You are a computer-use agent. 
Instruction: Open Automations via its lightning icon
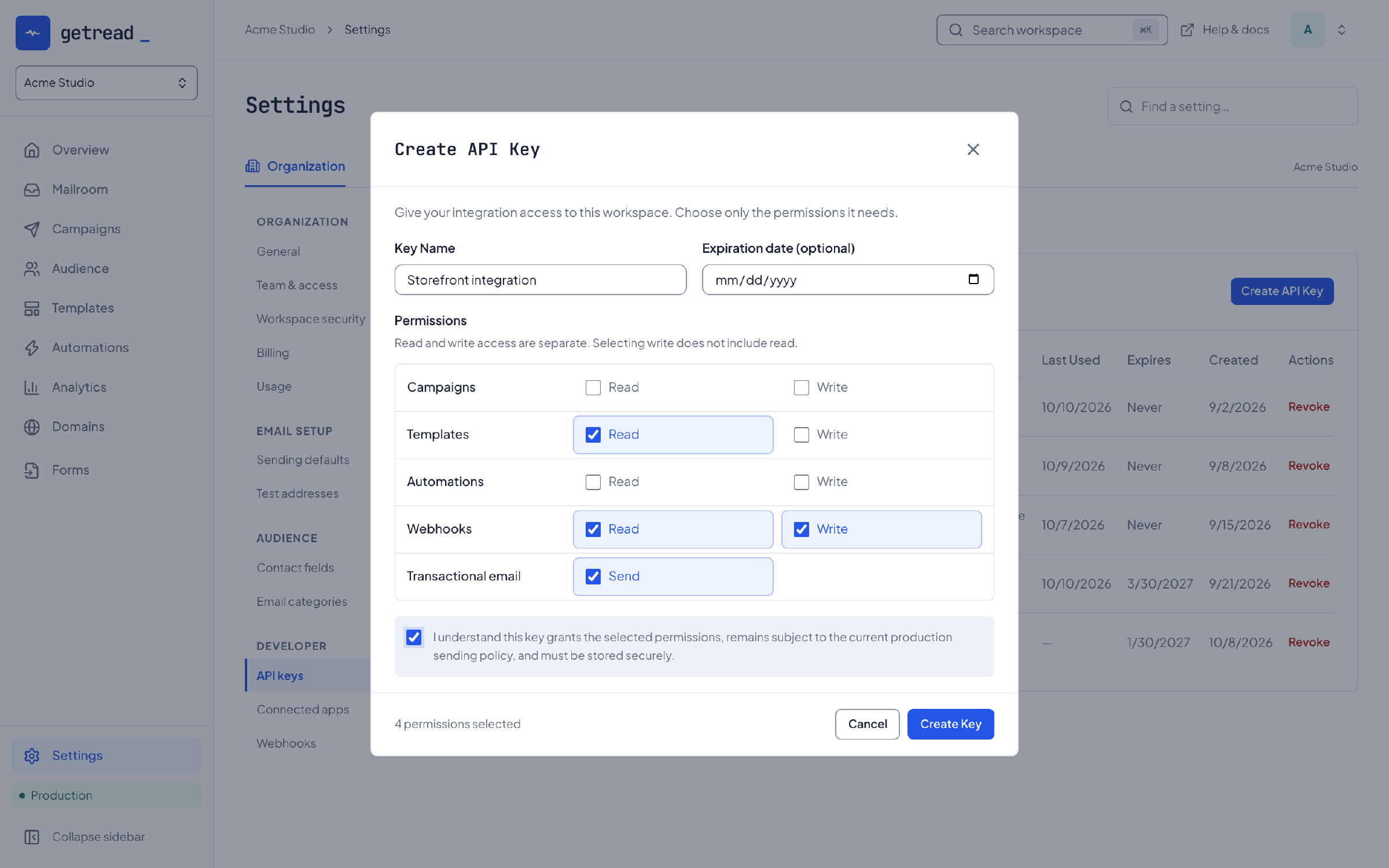[x=32, y=348]
